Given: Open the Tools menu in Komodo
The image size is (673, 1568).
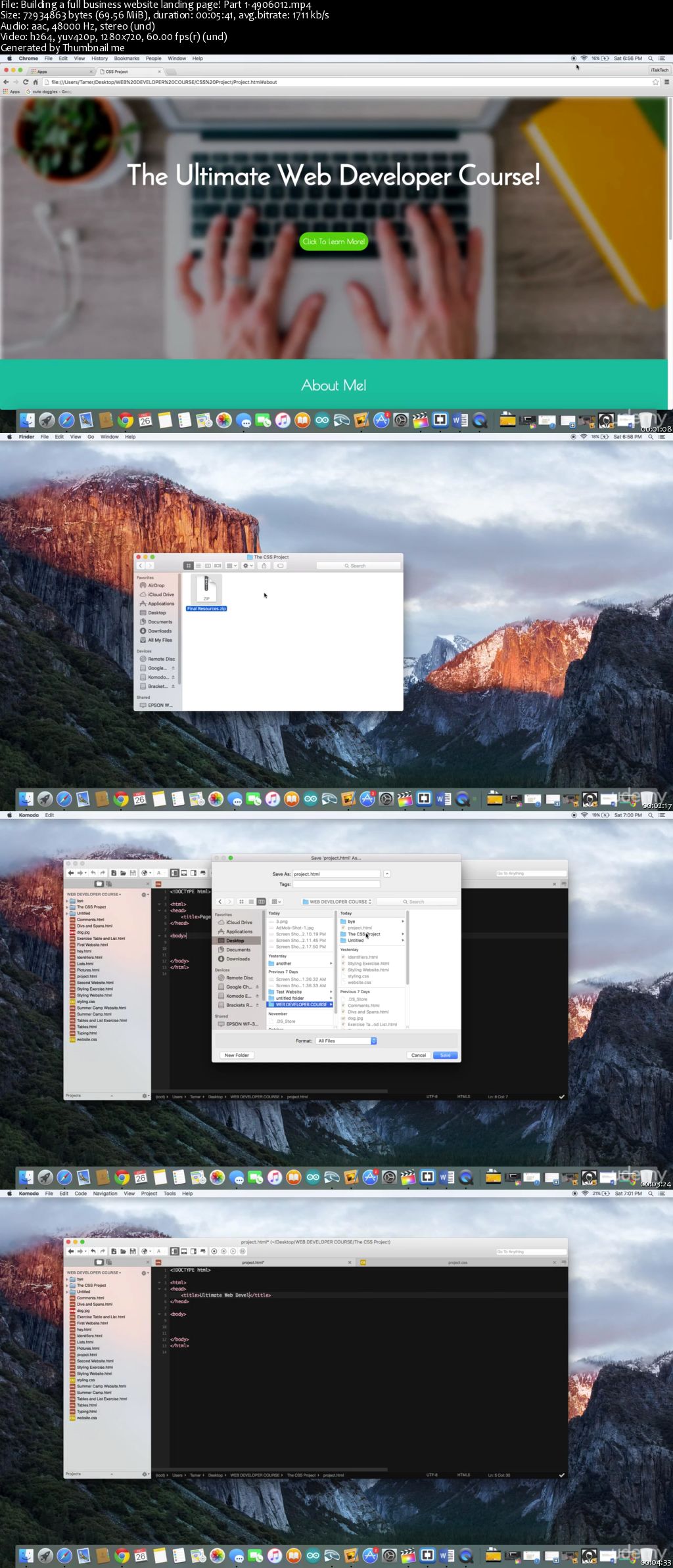Looking at the screenshot, I should point(170,1194).
